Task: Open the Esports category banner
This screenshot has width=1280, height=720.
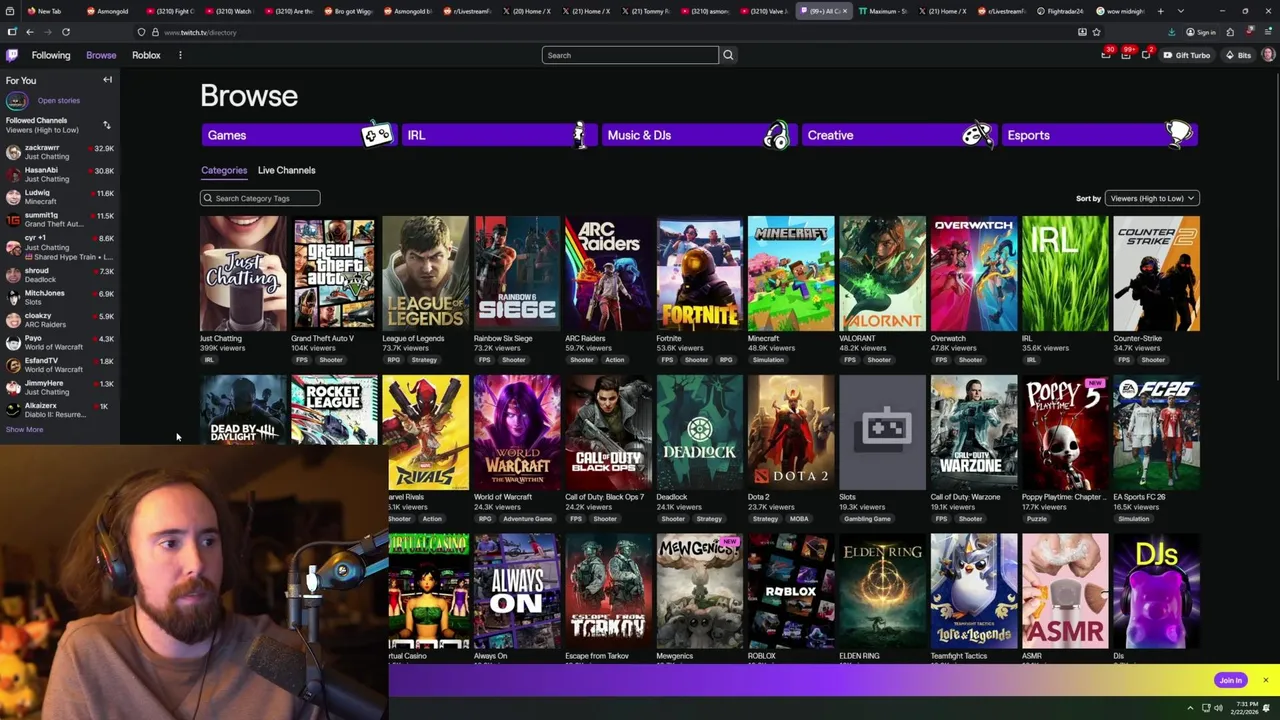Action: pos(1099,135)
